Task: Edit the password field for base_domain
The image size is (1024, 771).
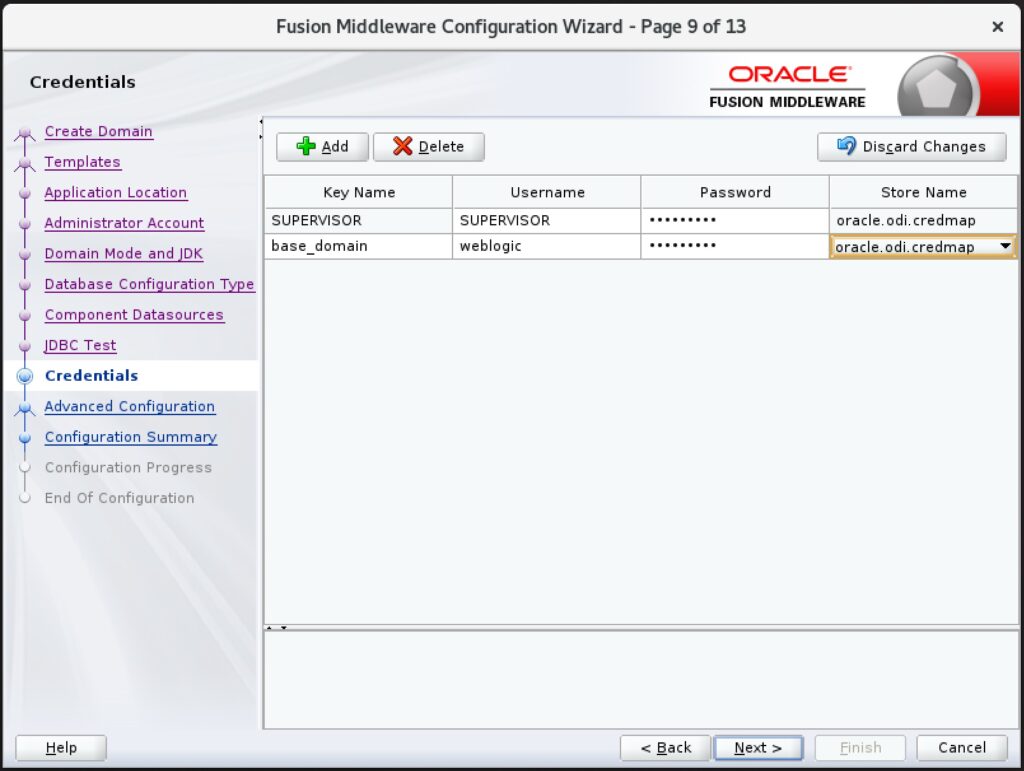Action: pyautogui.click(x=735, y=246)
